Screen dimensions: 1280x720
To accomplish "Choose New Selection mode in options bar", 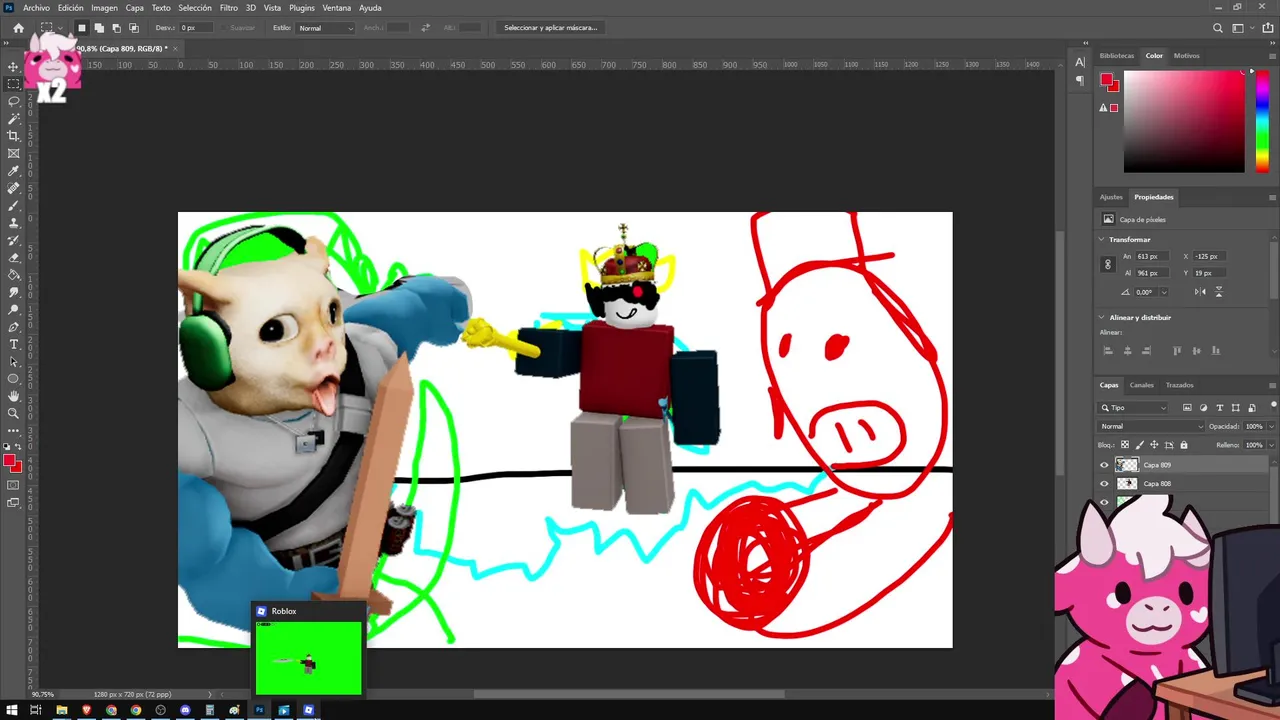I will [x=82, y=28].
